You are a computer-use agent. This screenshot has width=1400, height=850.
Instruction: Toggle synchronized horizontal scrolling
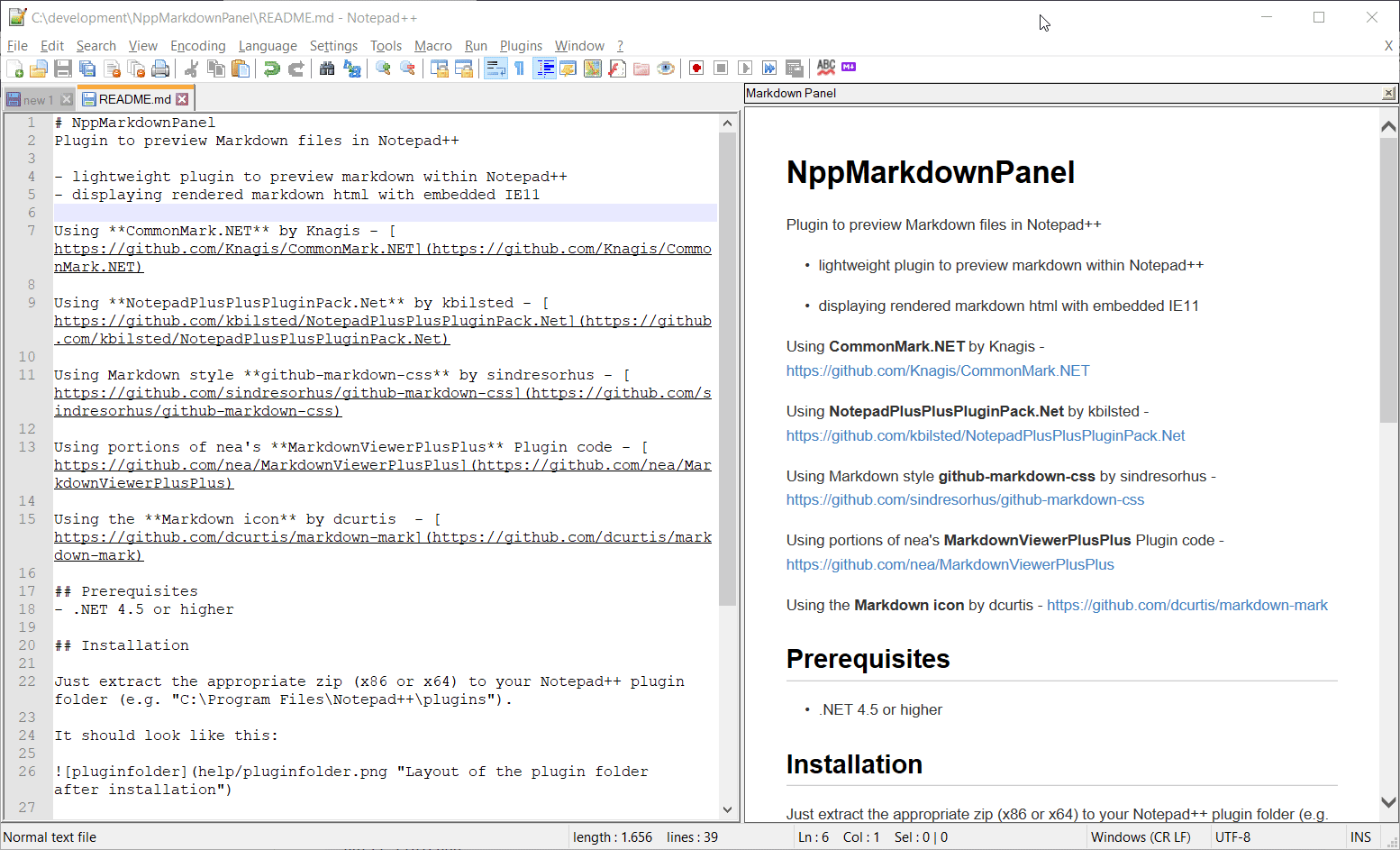click(463, 69)
